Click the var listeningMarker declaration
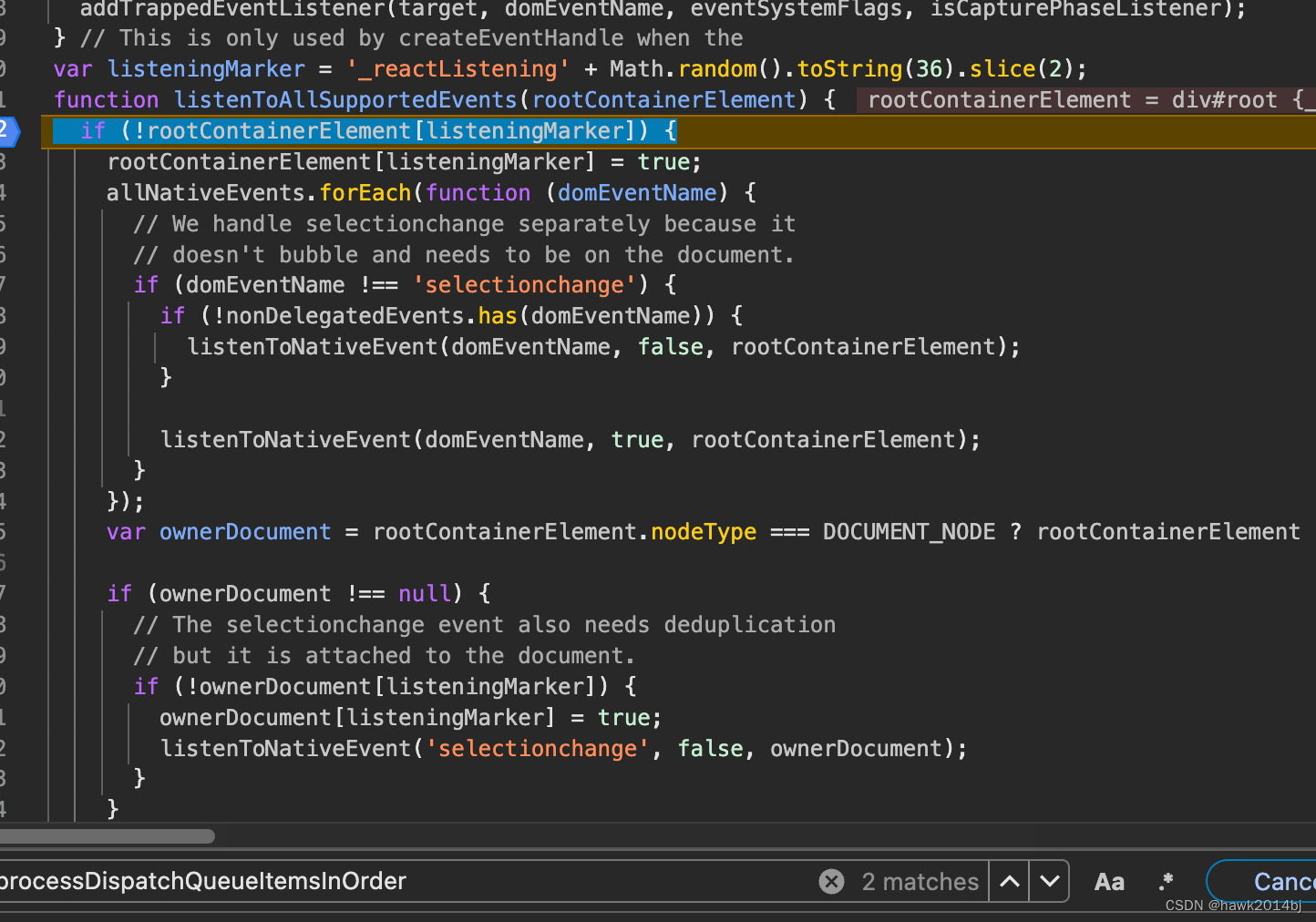The width and height of the screenshot is (1316, 922). coord(570,69)
